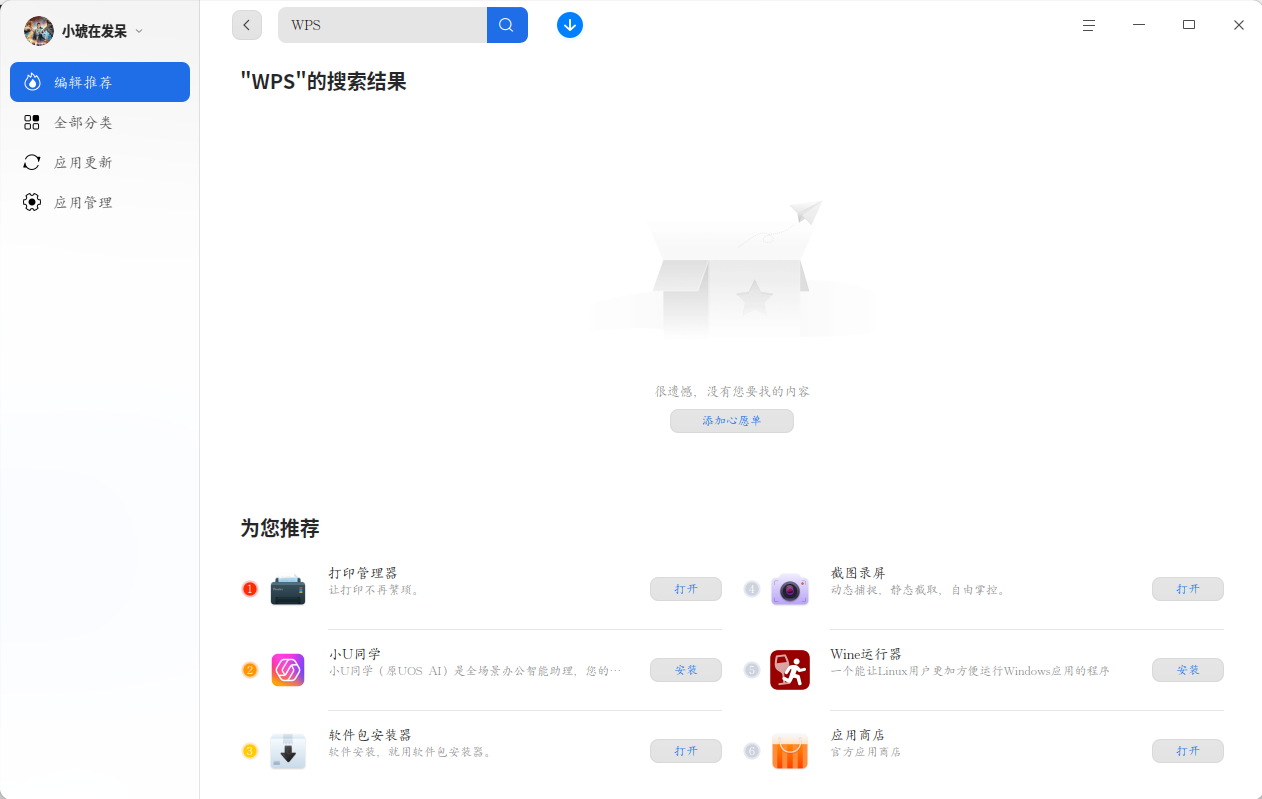The image size is (1262, 799).
Task: Close the app store window
Action: click(1239, 25)
